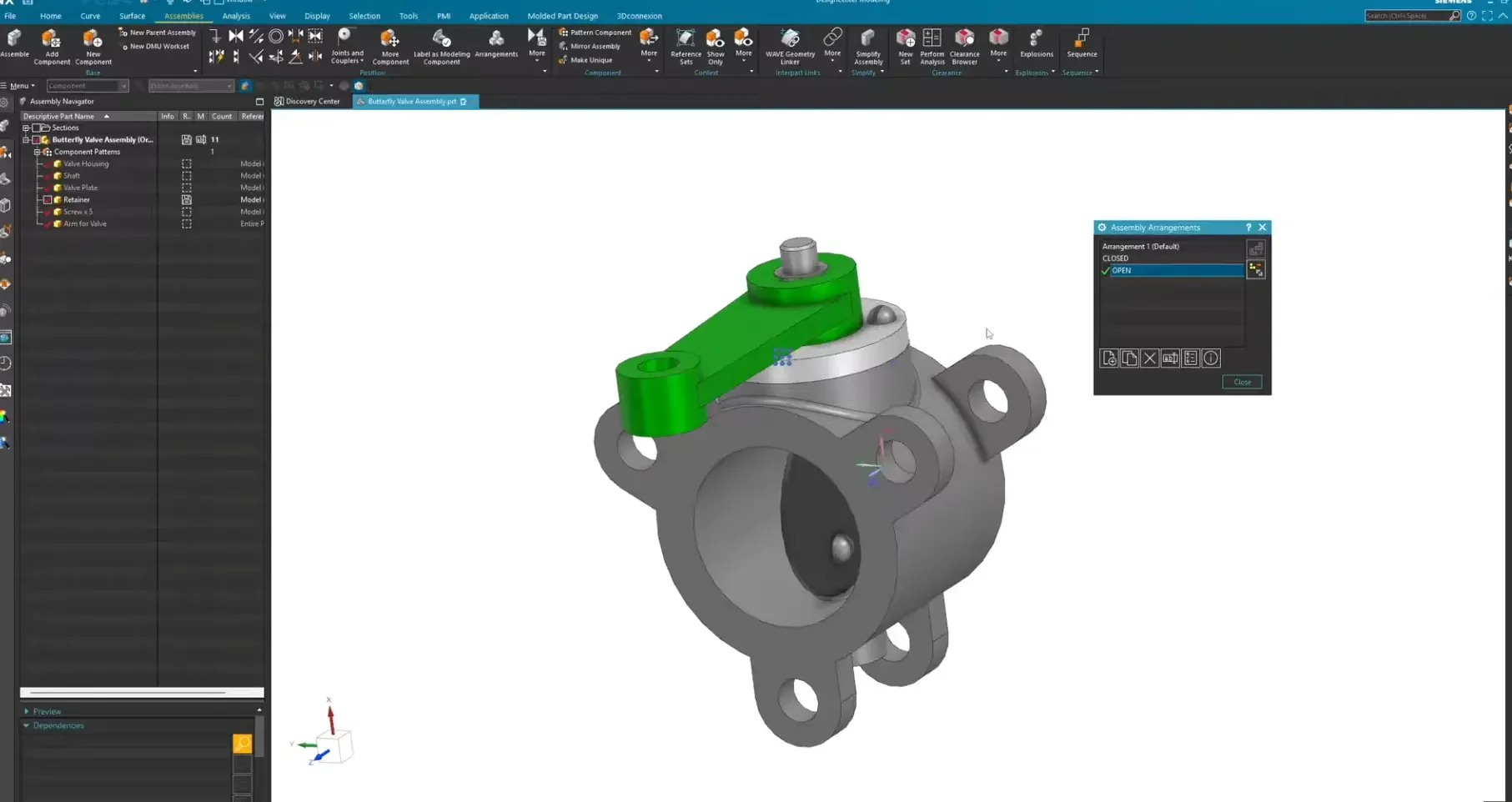Collapse the Dependencies section
The width and height of the screenshot is (1512, 802).
tap(27, 725)
